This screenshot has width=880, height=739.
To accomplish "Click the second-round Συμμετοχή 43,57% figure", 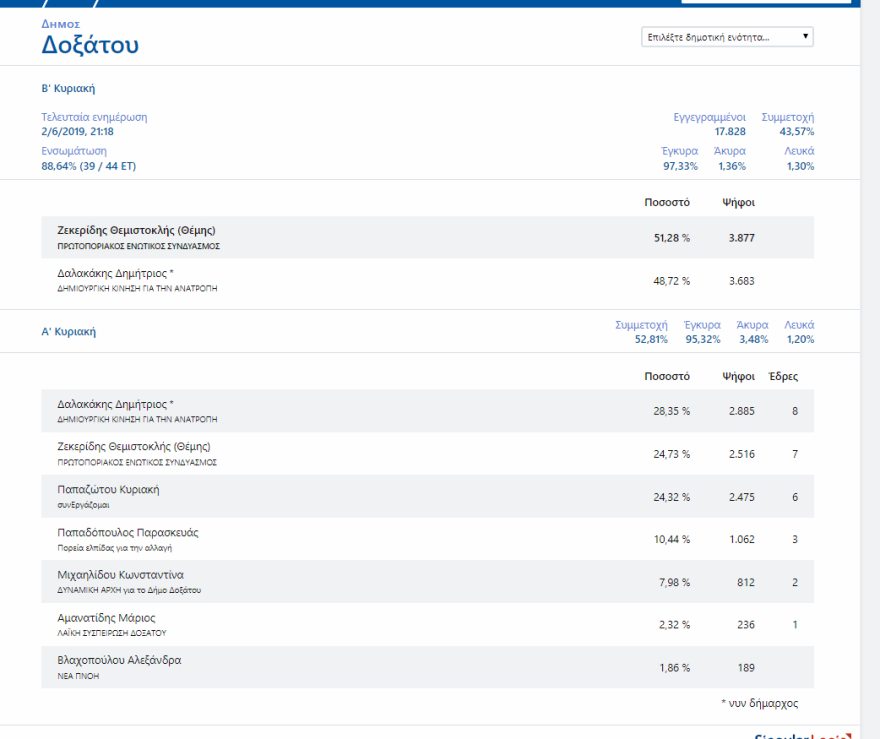I will (x=796, y=132).
